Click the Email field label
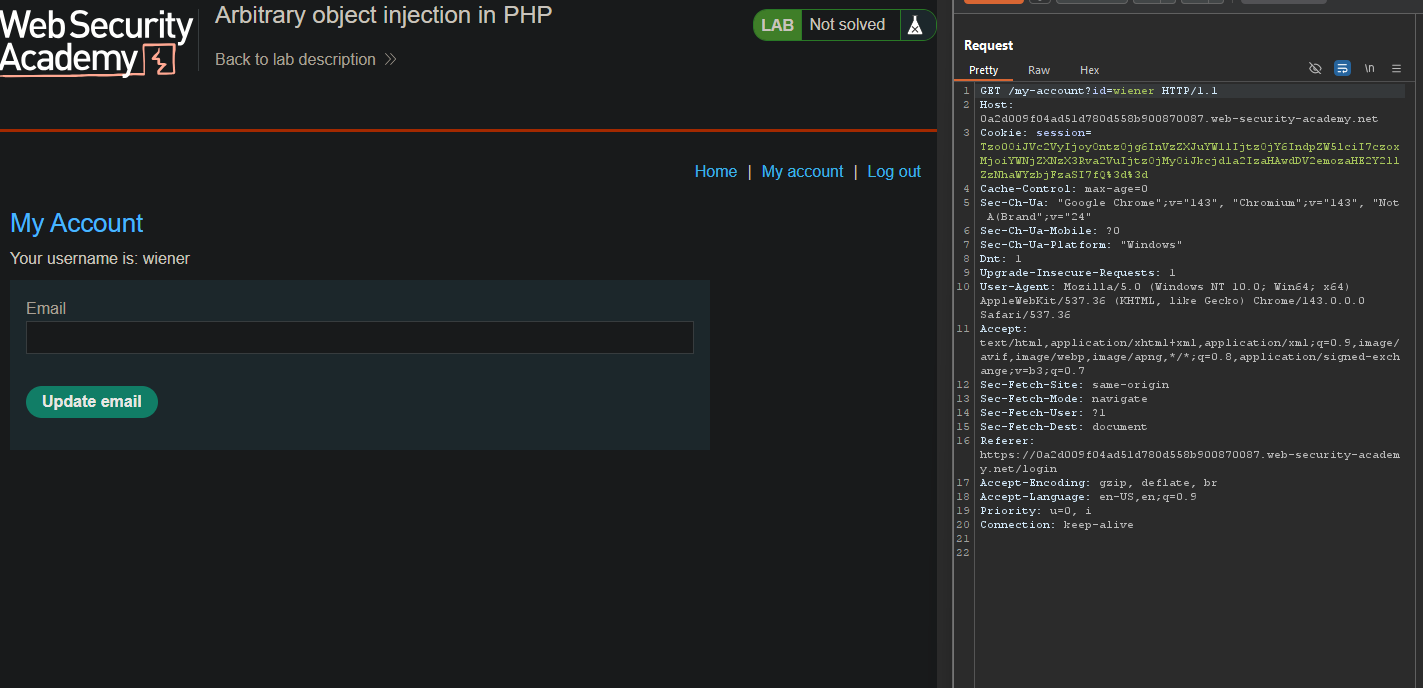The width and height of the screenshot is (1423, 688). [46, 308]
